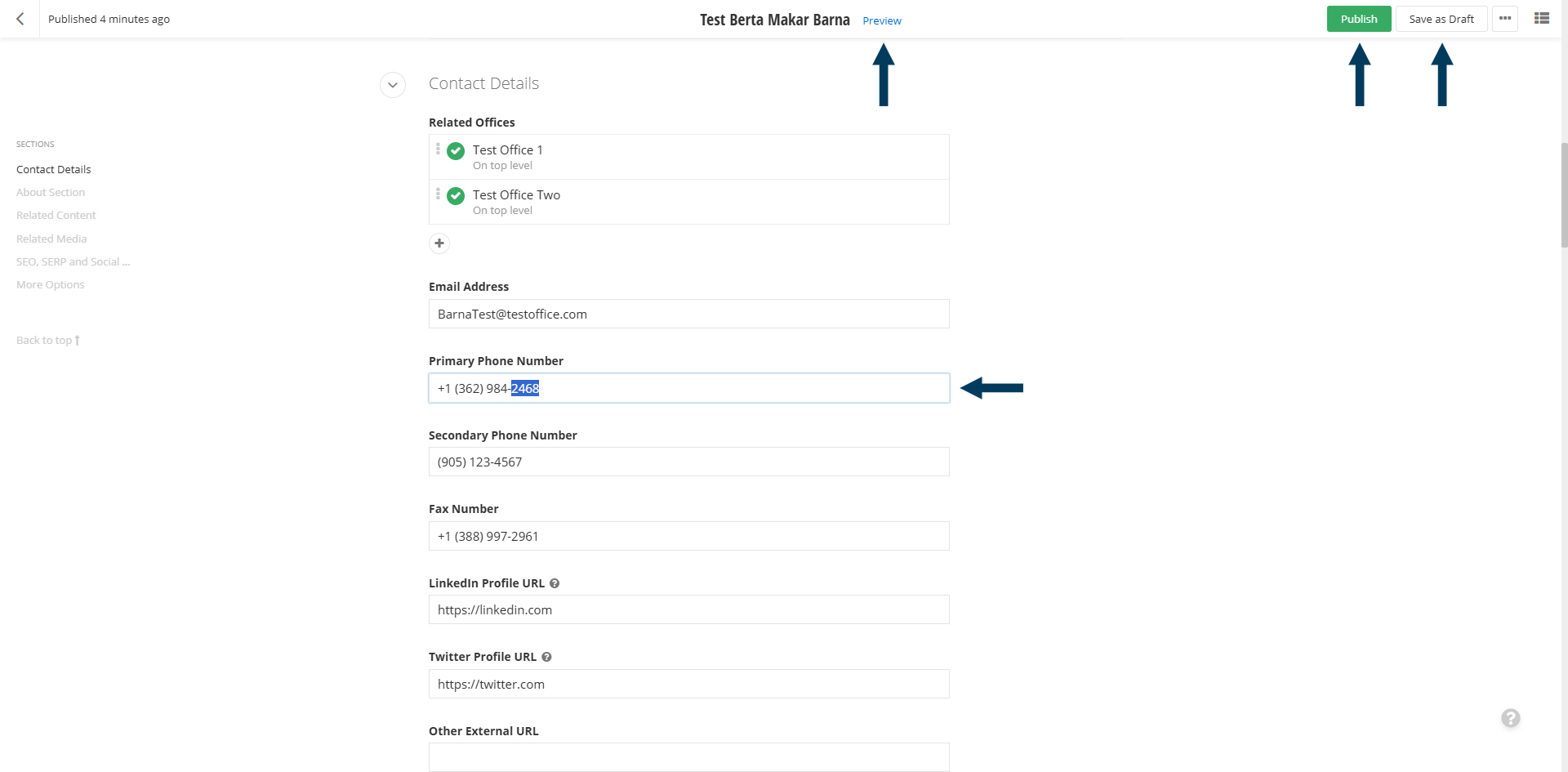Go to Related Media section
This screenshot has width=1568, height=772.
coord(51,239)
